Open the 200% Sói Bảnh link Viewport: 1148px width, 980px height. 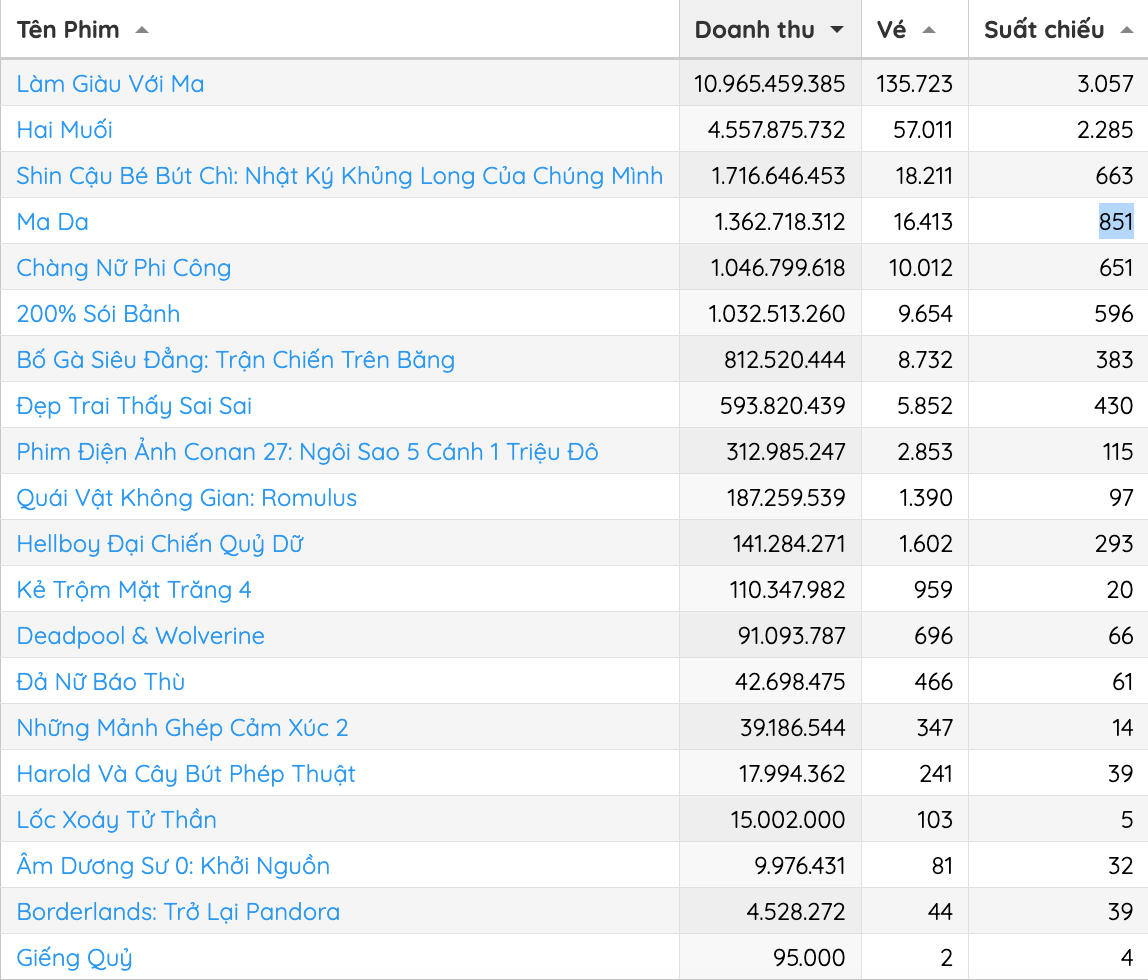click(98, 314)
